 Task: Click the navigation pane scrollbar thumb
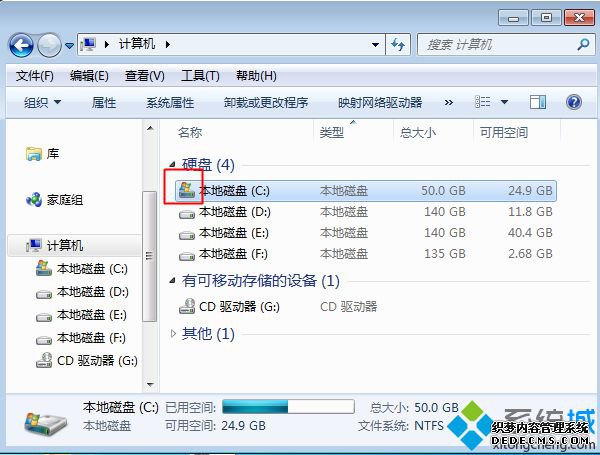[x=150, y=256]
